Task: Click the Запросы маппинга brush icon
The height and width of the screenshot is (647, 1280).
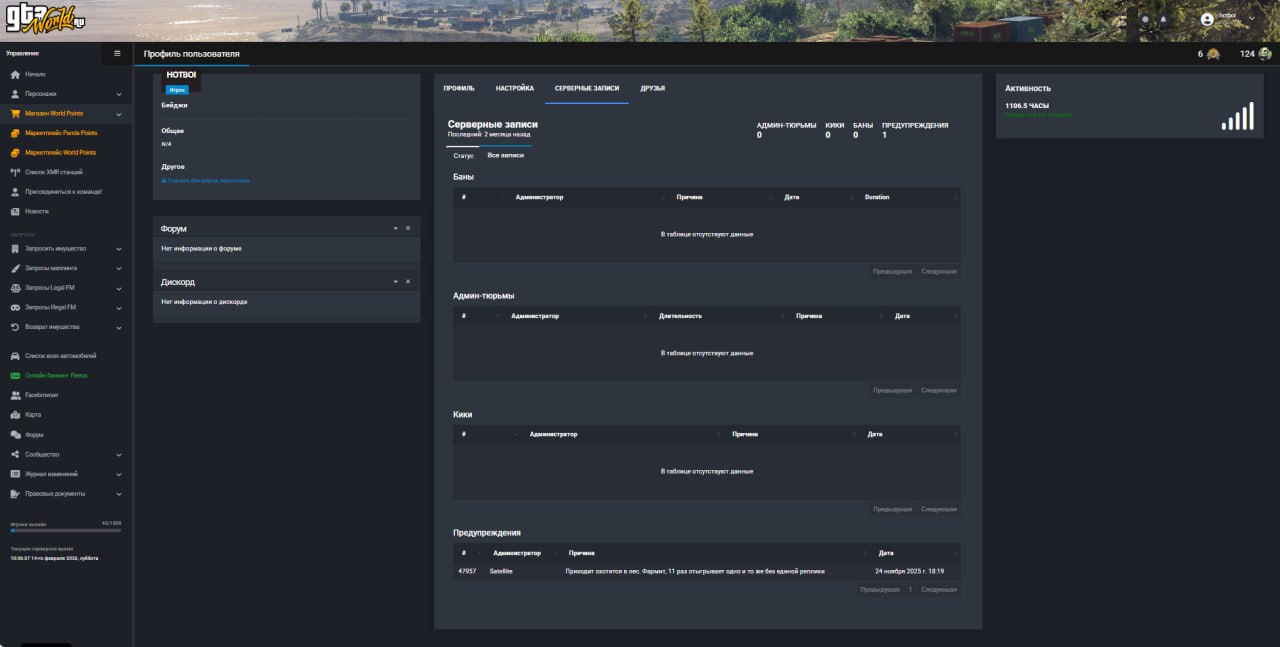Action: click(15, 268)
